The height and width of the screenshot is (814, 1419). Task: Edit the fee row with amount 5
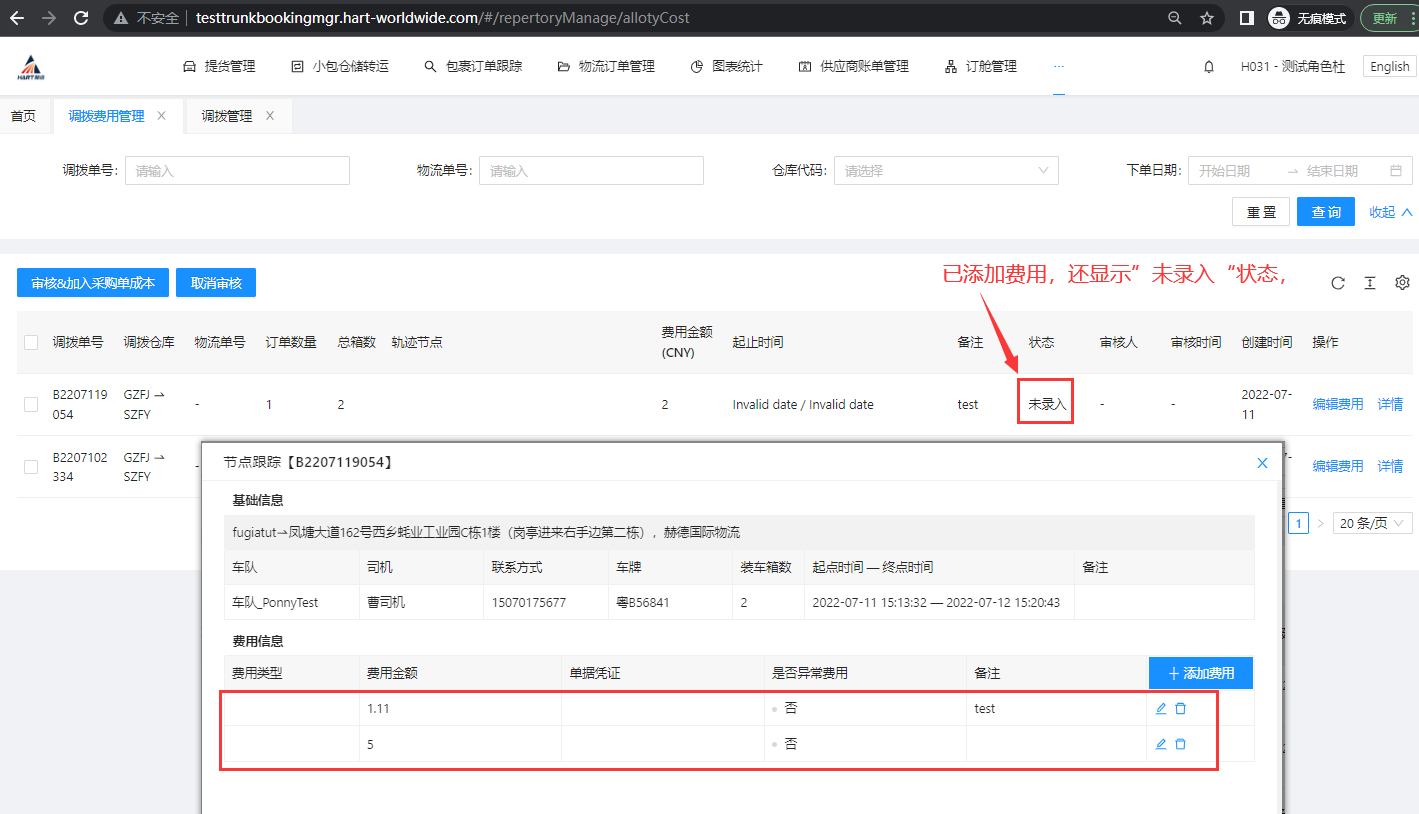pyautogui.click(x=1161, y=744)
